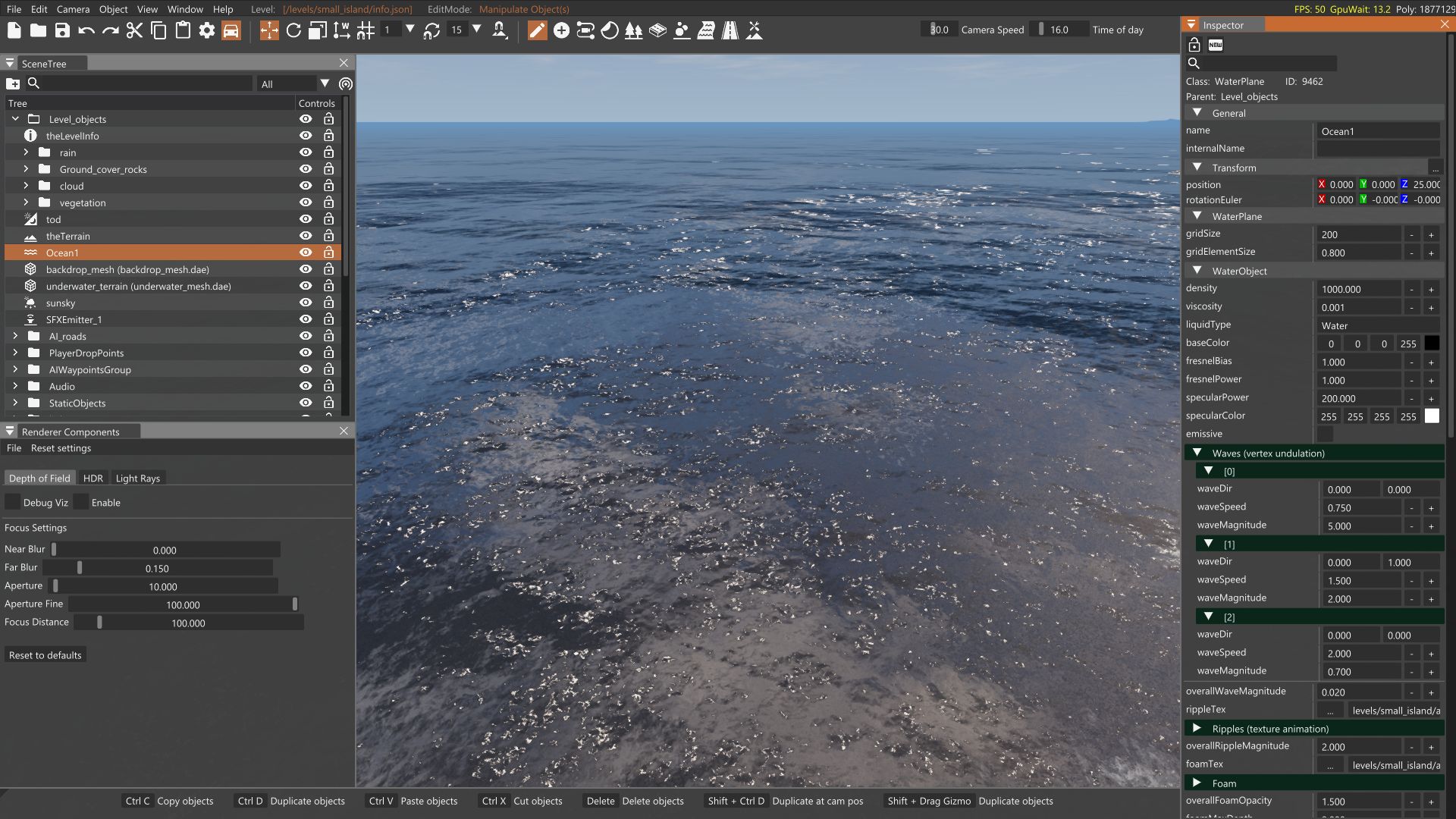The width and height of the screenshot is (1456, 819).
Task: Open the Water river editor tool
Action: pyautogui.click(x=705, y=30)
